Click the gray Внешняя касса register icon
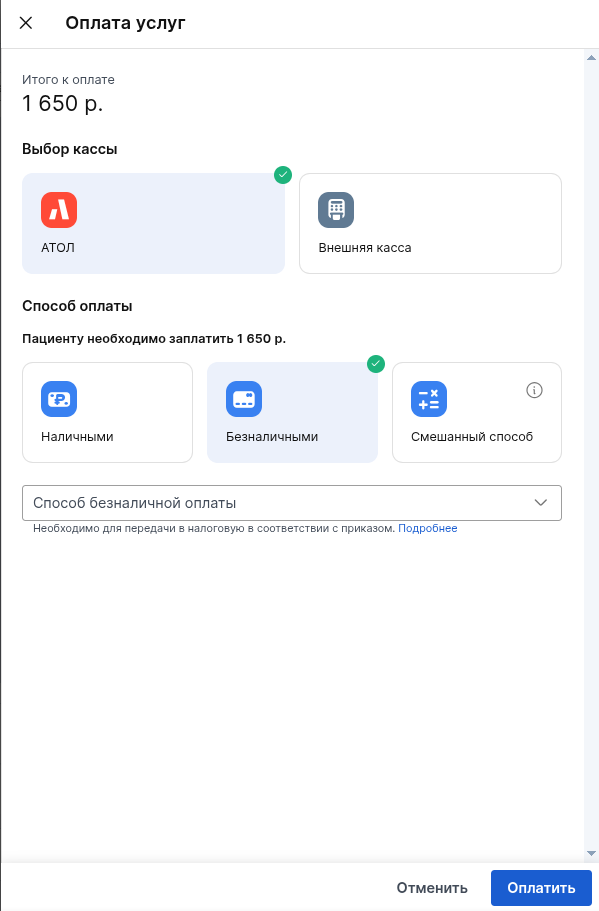Viewport: 599px width, 911px height. coord(336,210)
